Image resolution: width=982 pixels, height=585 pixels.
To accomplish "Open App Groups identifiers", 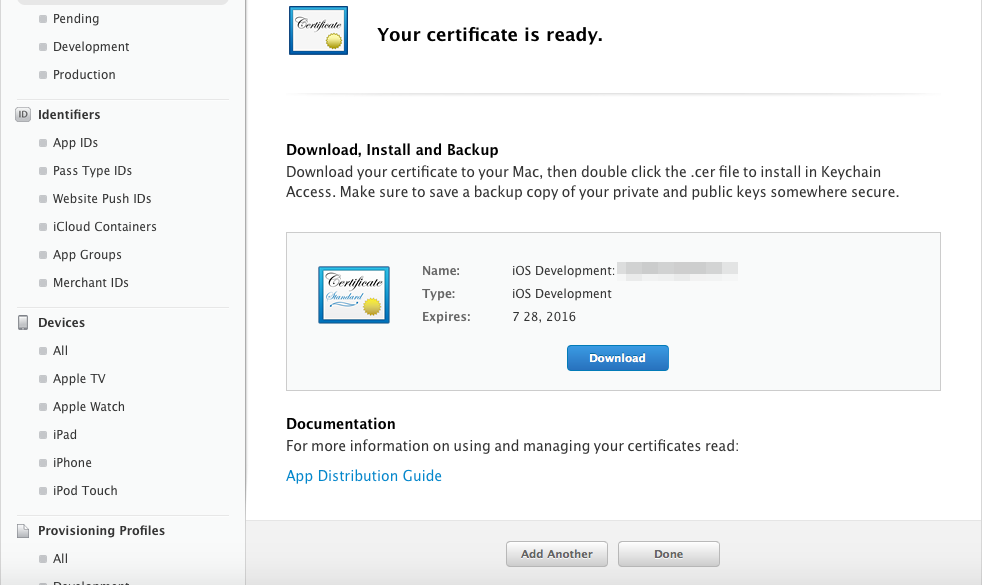I will (x=88, y=255).
